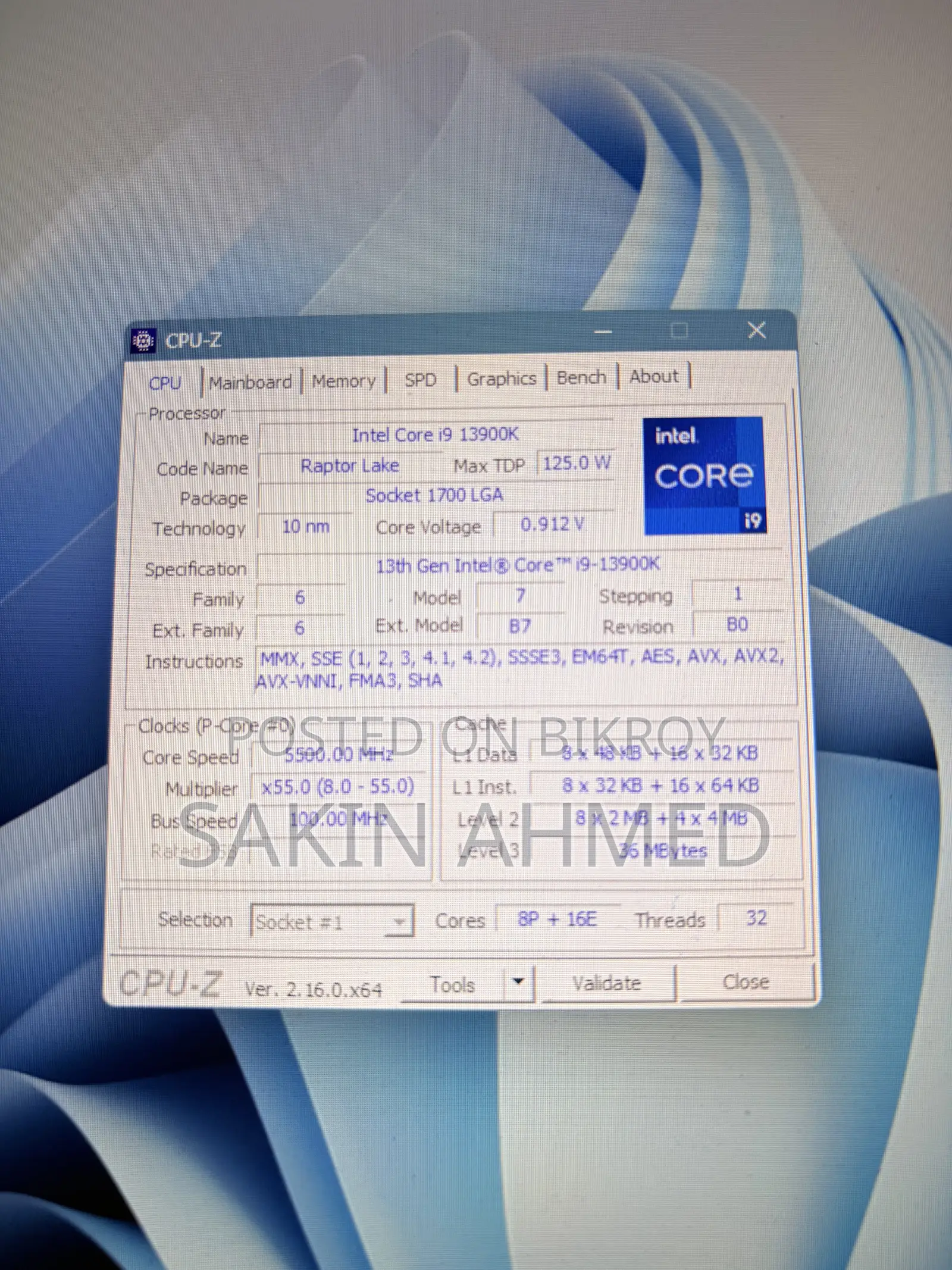Click the Ext. Family value field
The height and width of the screenshot is (1270, 952).
coord(300,628)
